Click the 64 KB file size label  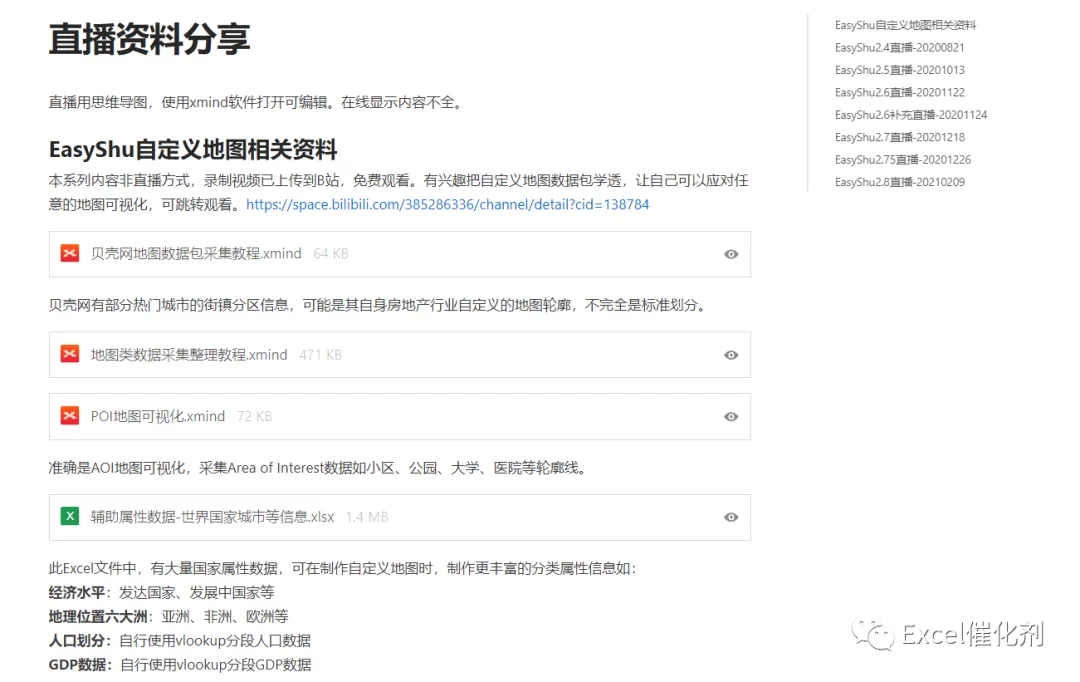pyautogui.click(x=331, y=254)
